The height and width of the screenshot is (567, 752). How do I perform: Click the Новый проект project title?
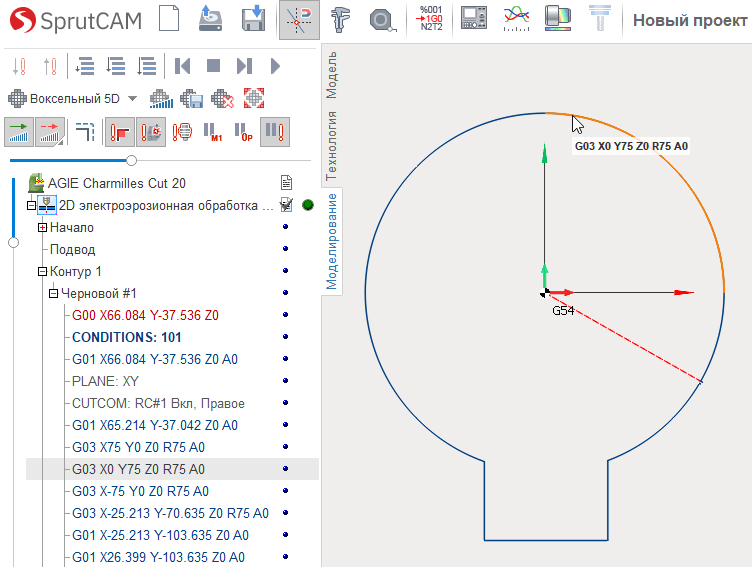coord(690,20)
